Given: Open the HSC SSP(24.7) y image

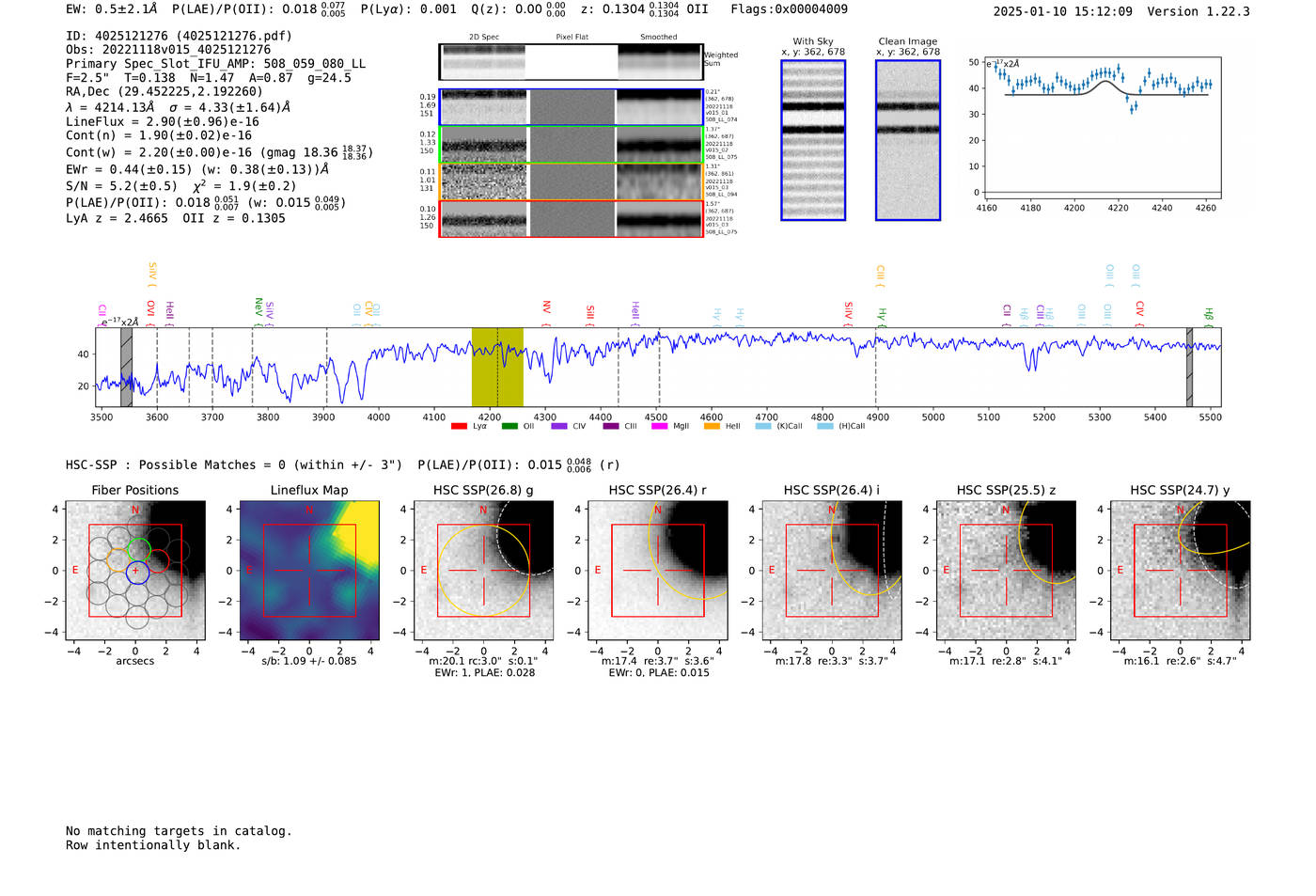Looking at the screenshot, I should click(x=1181, y=570).
